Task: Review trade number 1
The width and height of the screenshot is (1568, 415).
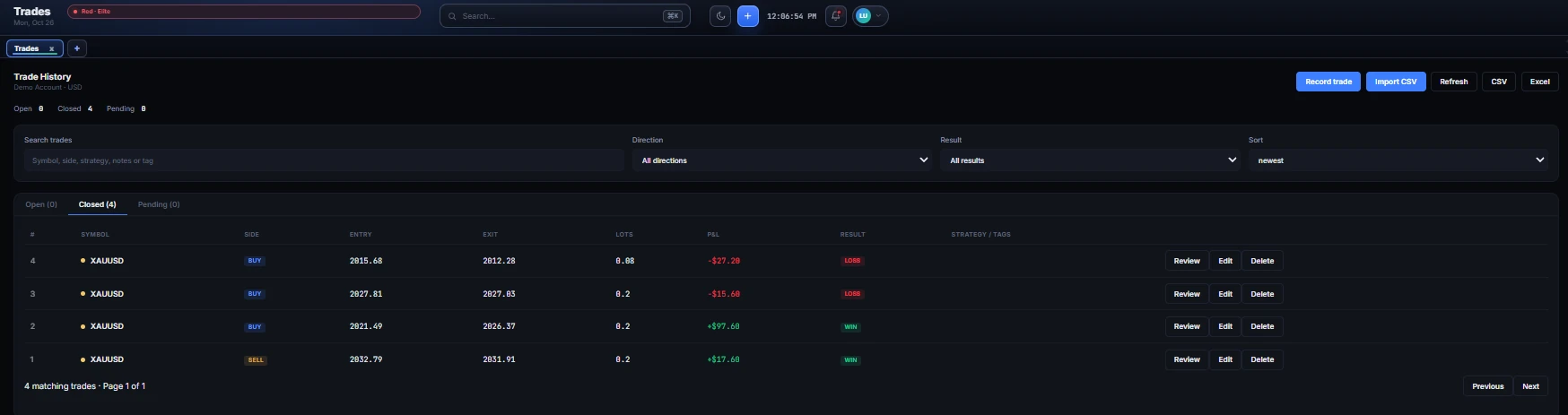Action: pyautogui.click(x=1187, y=359)
